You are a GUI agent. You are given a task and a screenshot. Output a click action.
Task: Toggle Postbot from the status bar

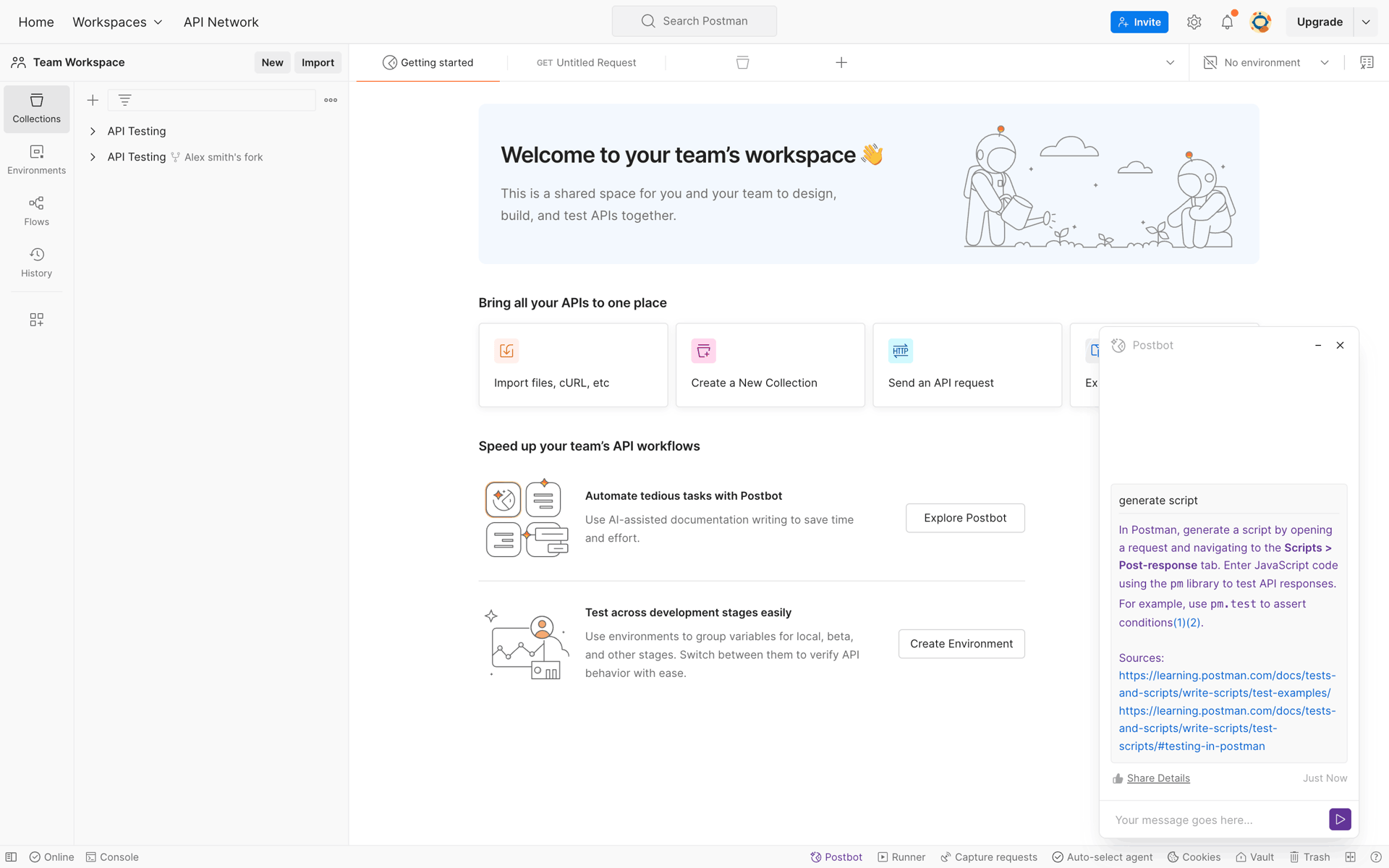pyautogui.click(x=836, y=856)
